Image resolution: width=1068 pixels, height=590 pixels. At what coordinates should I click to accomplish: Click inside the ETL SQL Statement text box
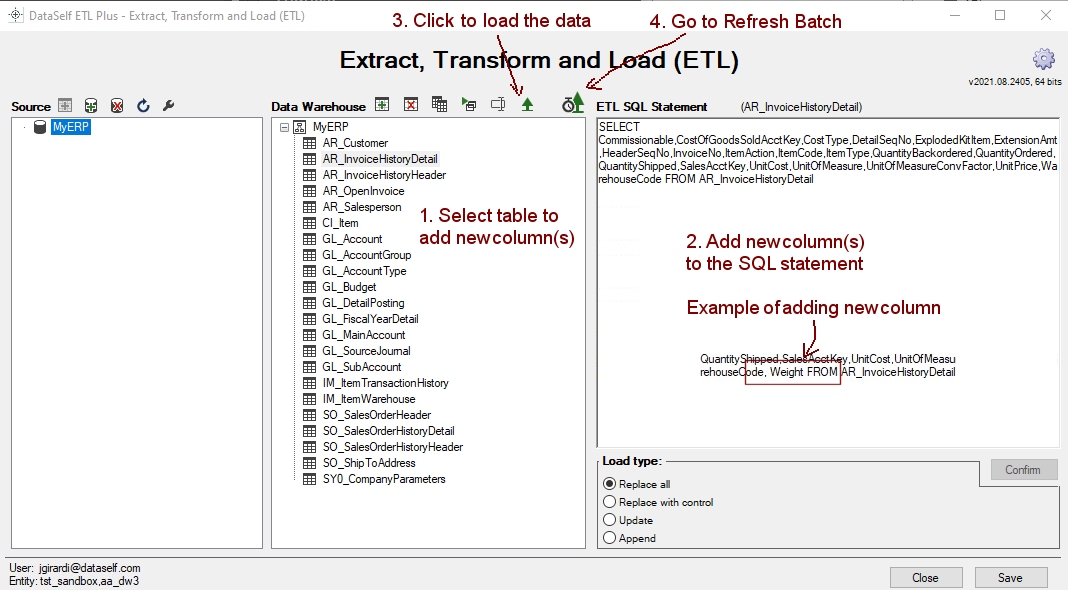[827, 300]
